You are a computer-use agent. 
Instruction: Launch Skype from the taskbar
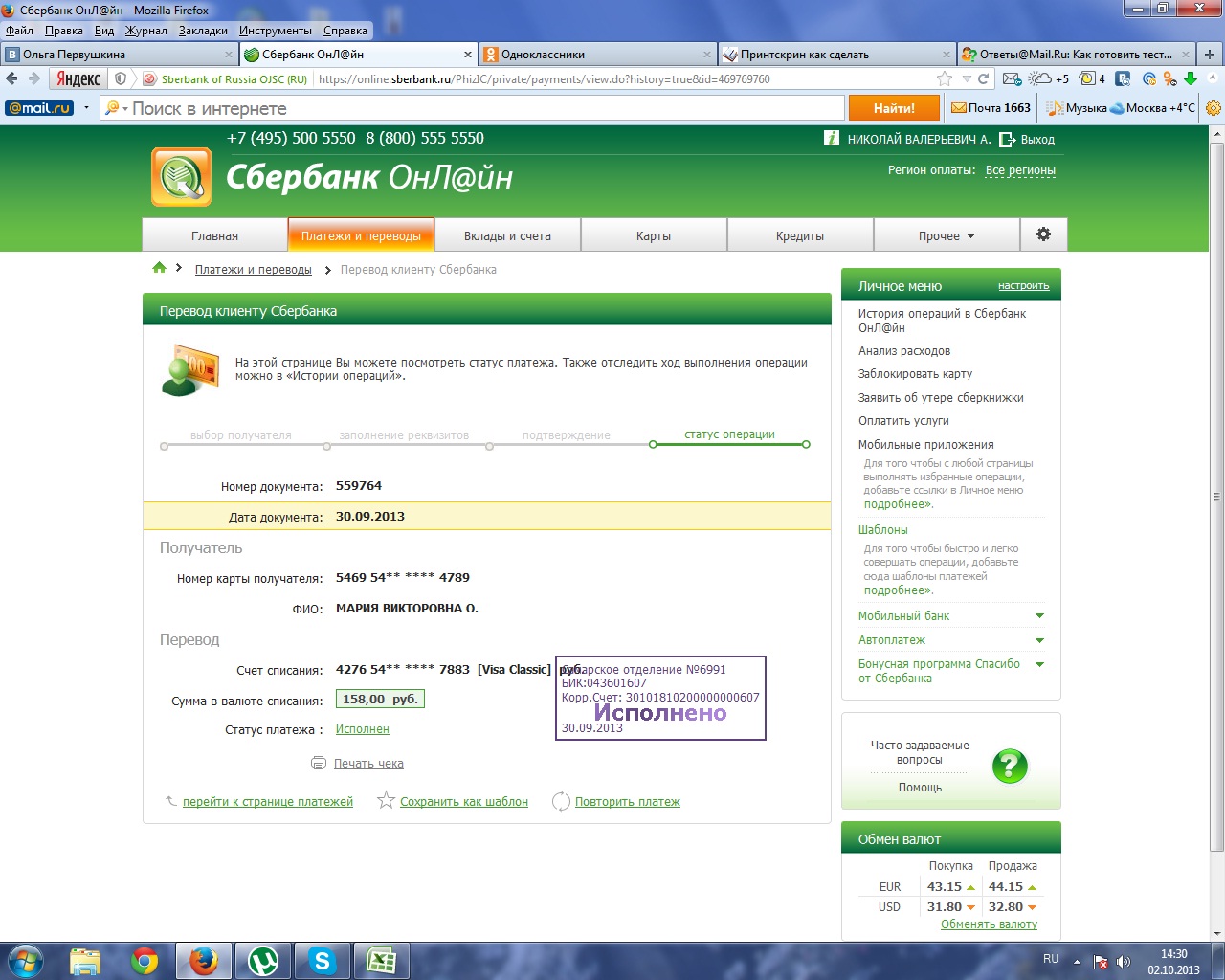click(x=323, y=960)
